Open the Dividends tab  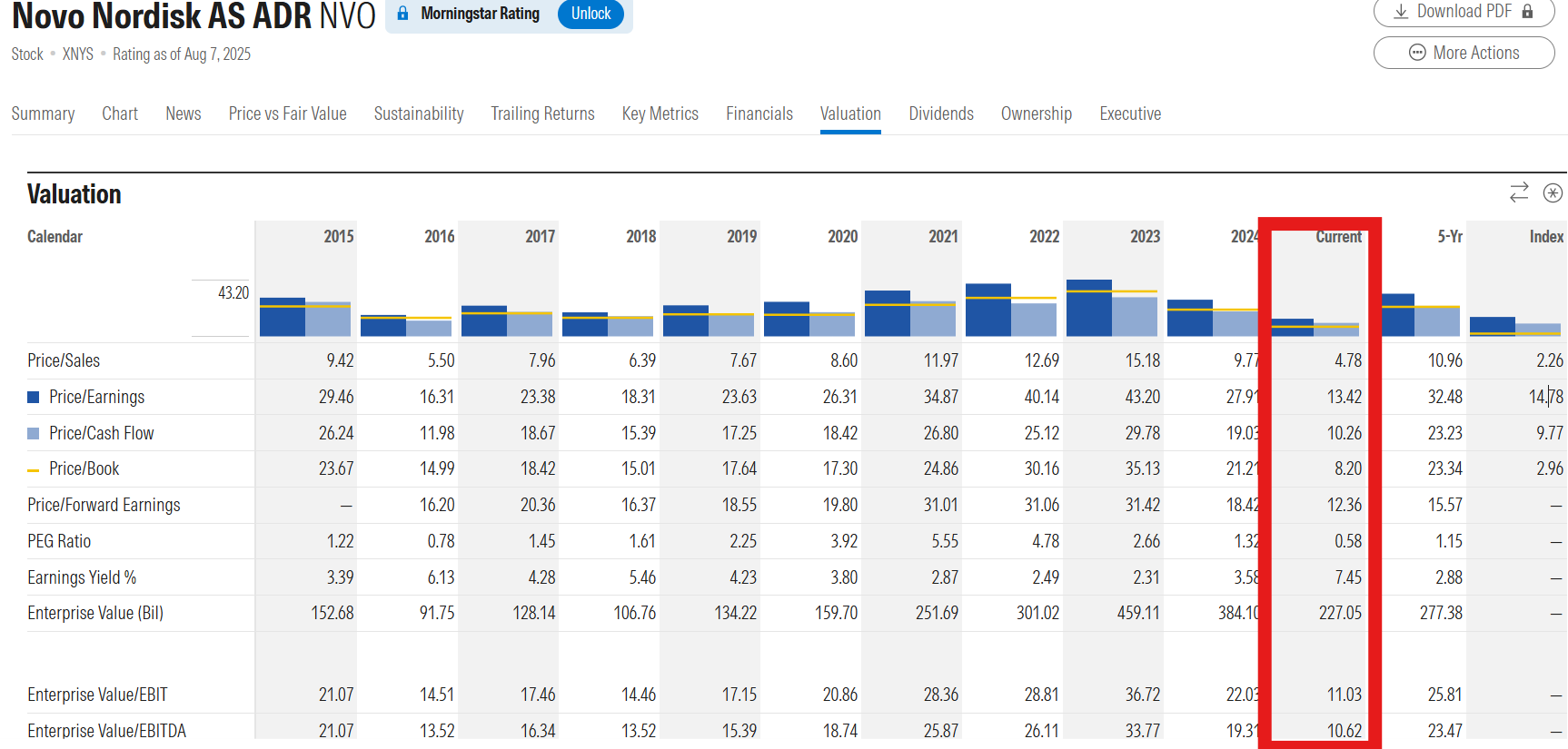click(x=940, y=113)
